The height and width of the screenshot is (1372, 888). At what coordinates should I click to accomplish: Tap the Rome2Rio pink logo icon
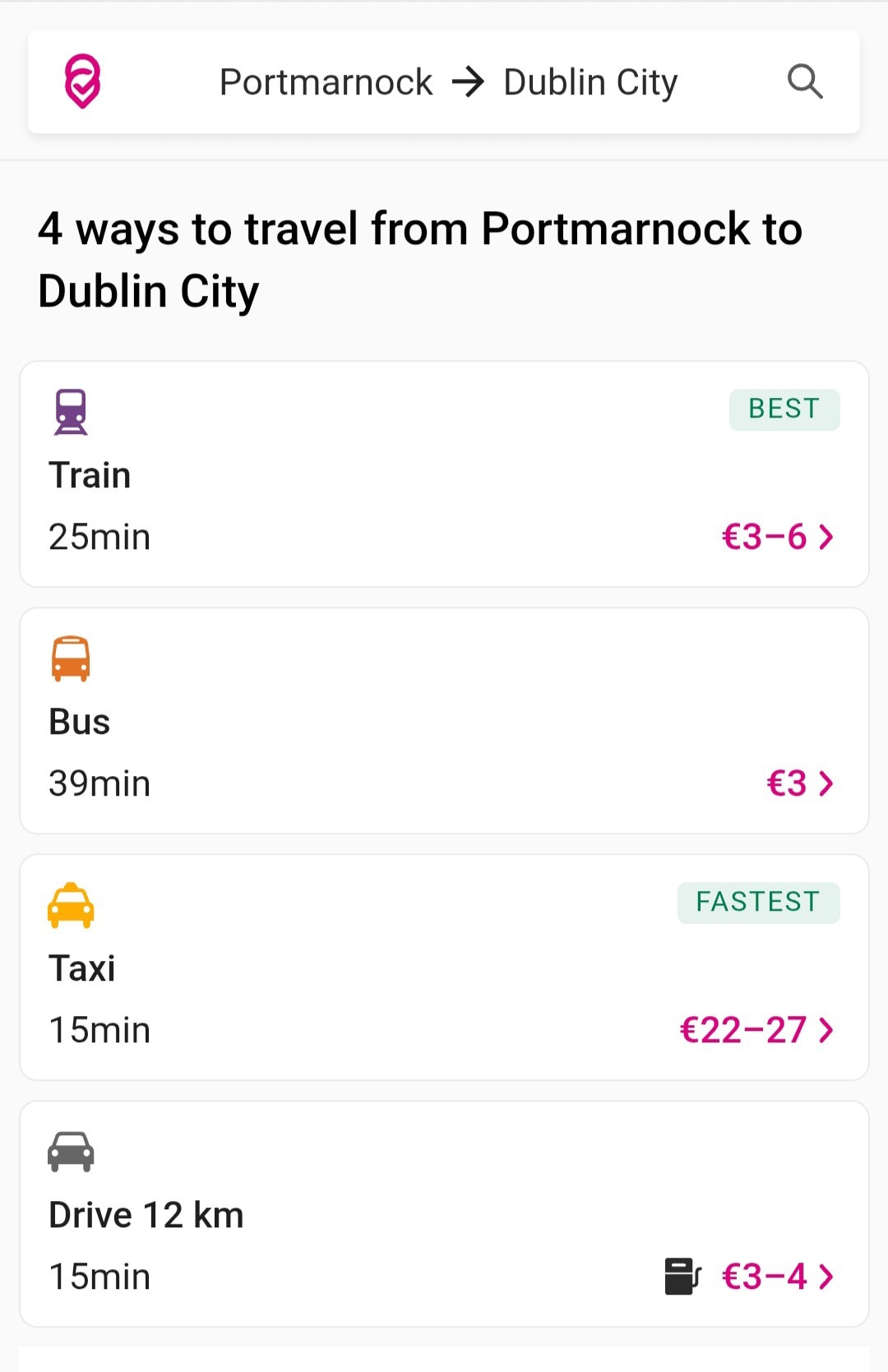tap(82, 81)
